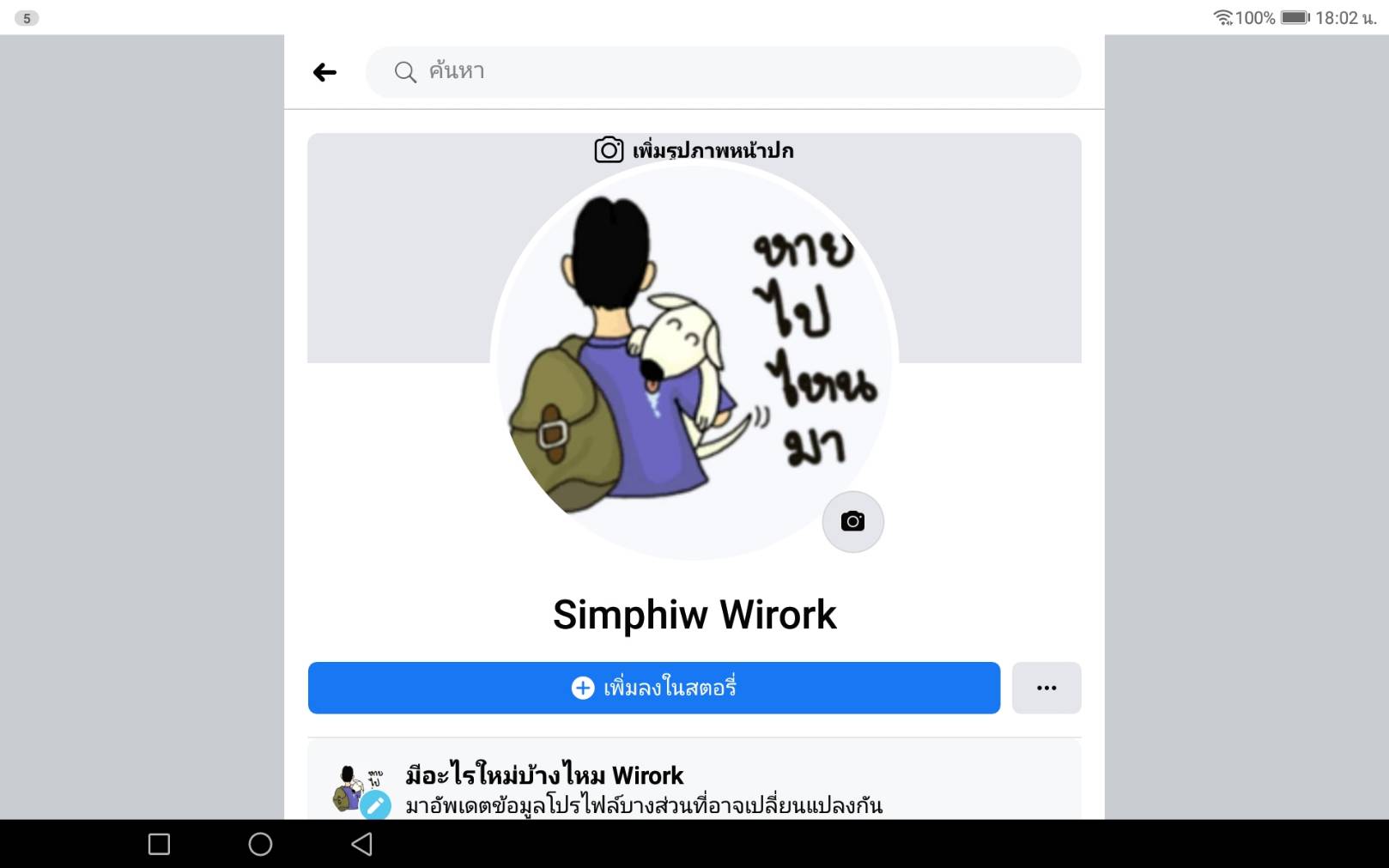Tap the camera button on the profile picture
The width and height of the screenshot is (1389, 868).
click(852, 521)
